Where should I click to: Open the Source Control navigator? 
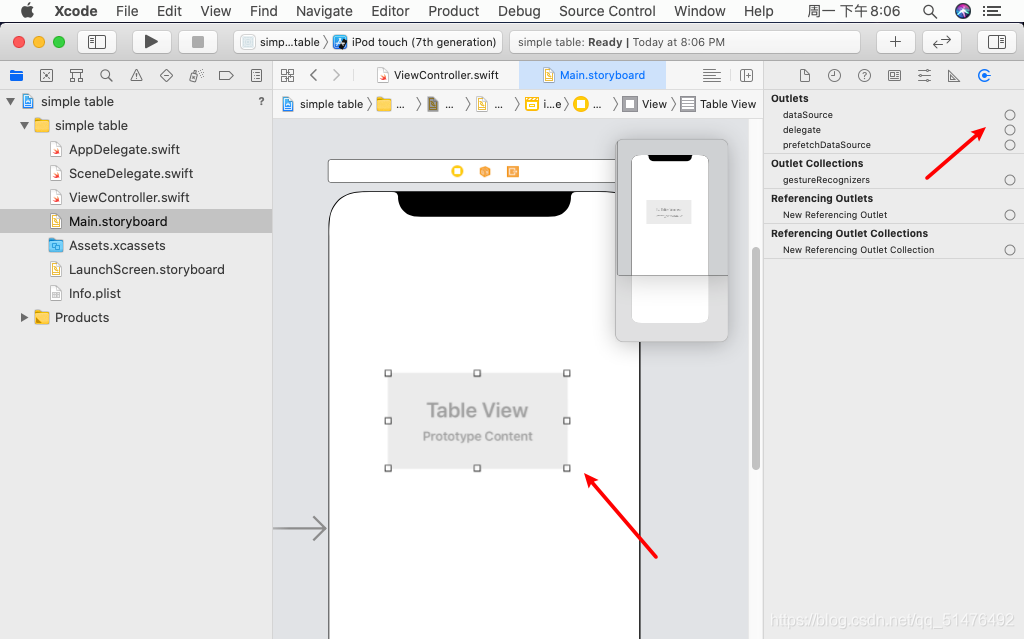[46, 76]
